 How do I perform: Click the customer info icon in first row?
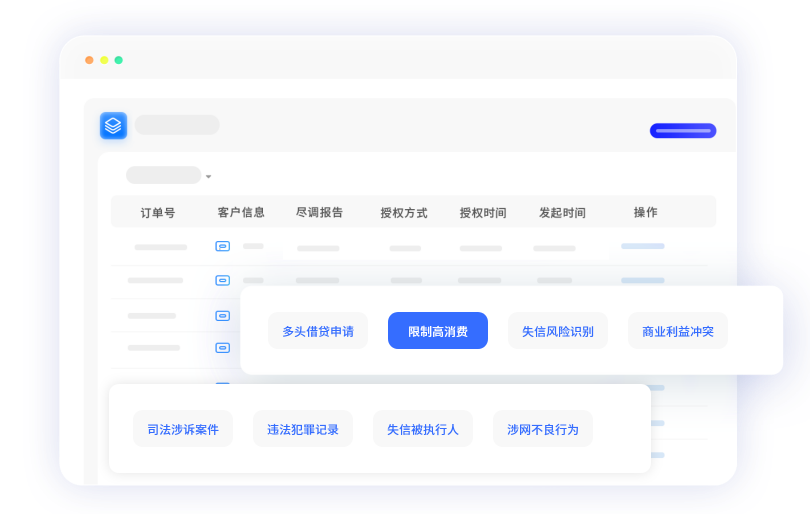pos(222,246)
